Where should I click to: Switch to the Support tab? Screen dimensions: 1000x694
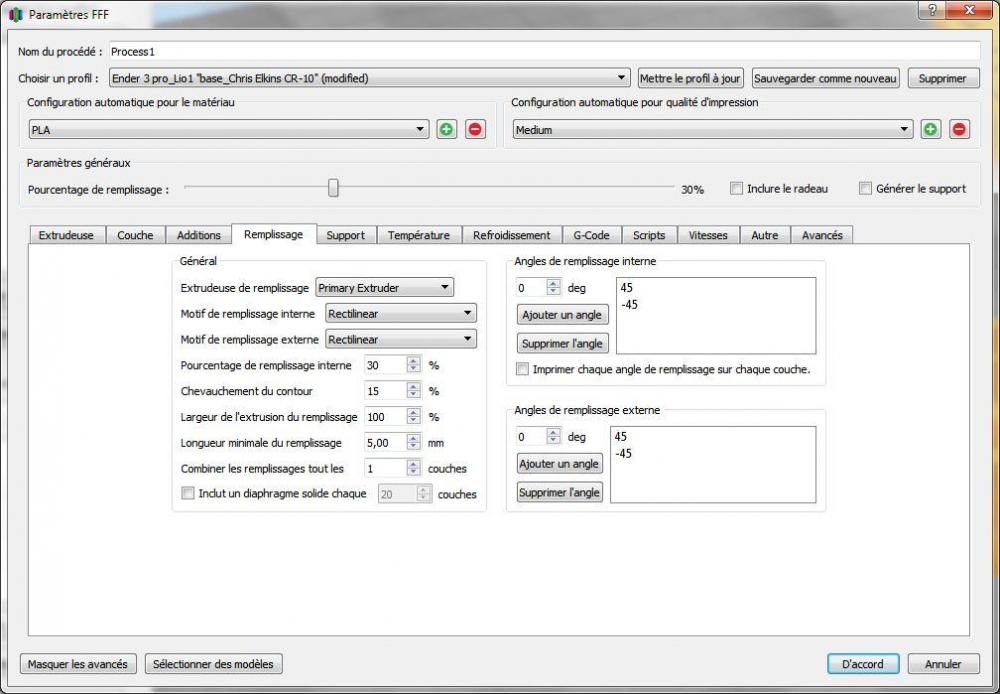[x=346, y=235]
